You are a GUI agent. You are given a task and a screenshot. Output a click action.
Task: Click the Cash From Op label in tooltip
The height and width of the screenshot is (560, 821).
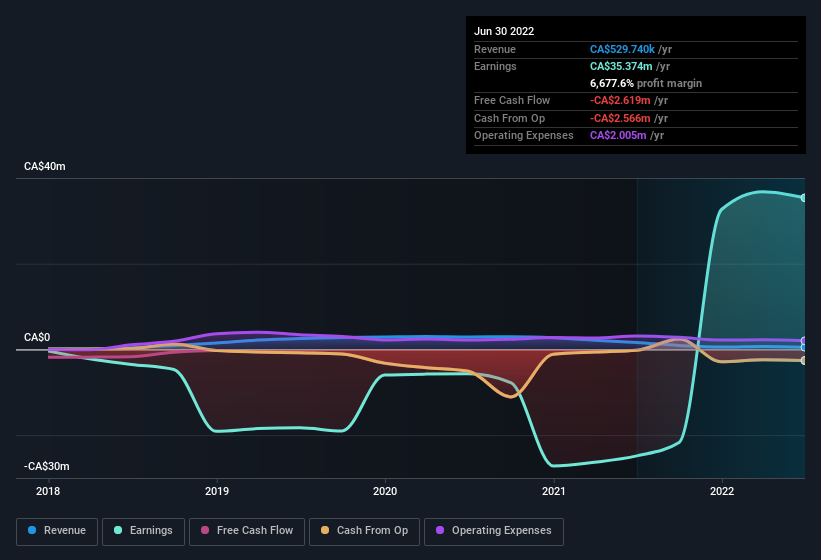coord(509,118)
